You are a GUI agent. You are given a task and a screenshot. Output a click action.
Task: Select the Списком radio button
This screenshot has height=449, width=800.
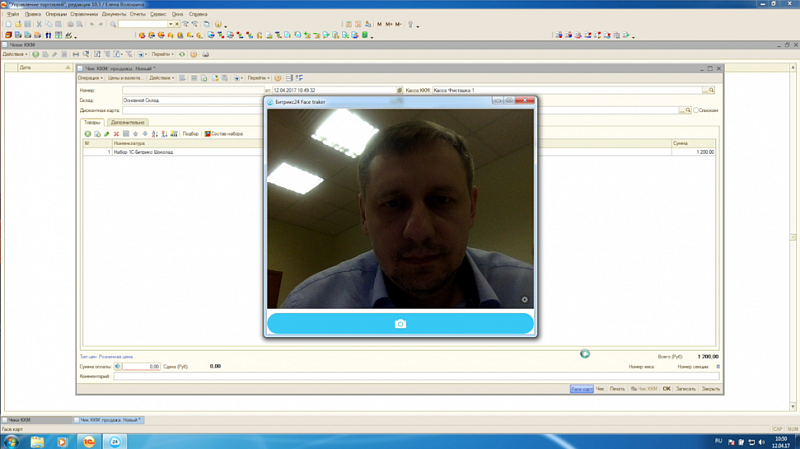(695, 110)
